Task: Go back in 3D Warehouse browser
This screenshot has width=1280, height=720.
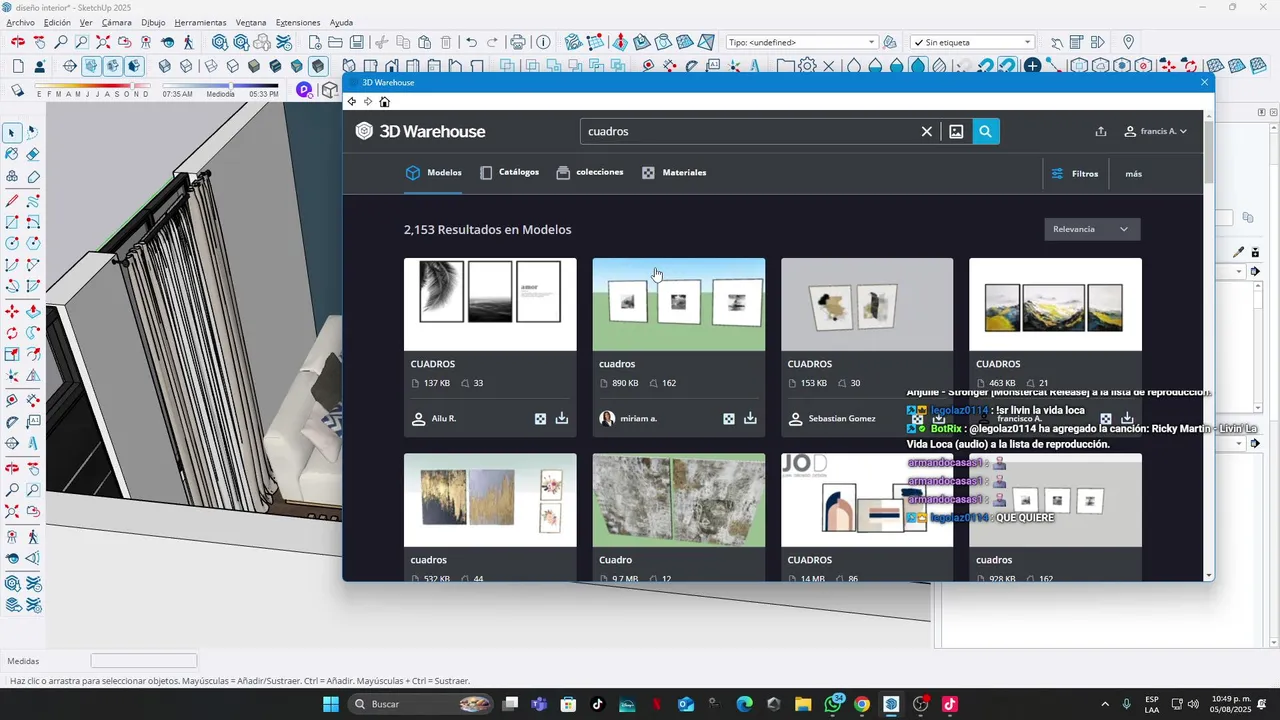Action: [x=352, y=102]
